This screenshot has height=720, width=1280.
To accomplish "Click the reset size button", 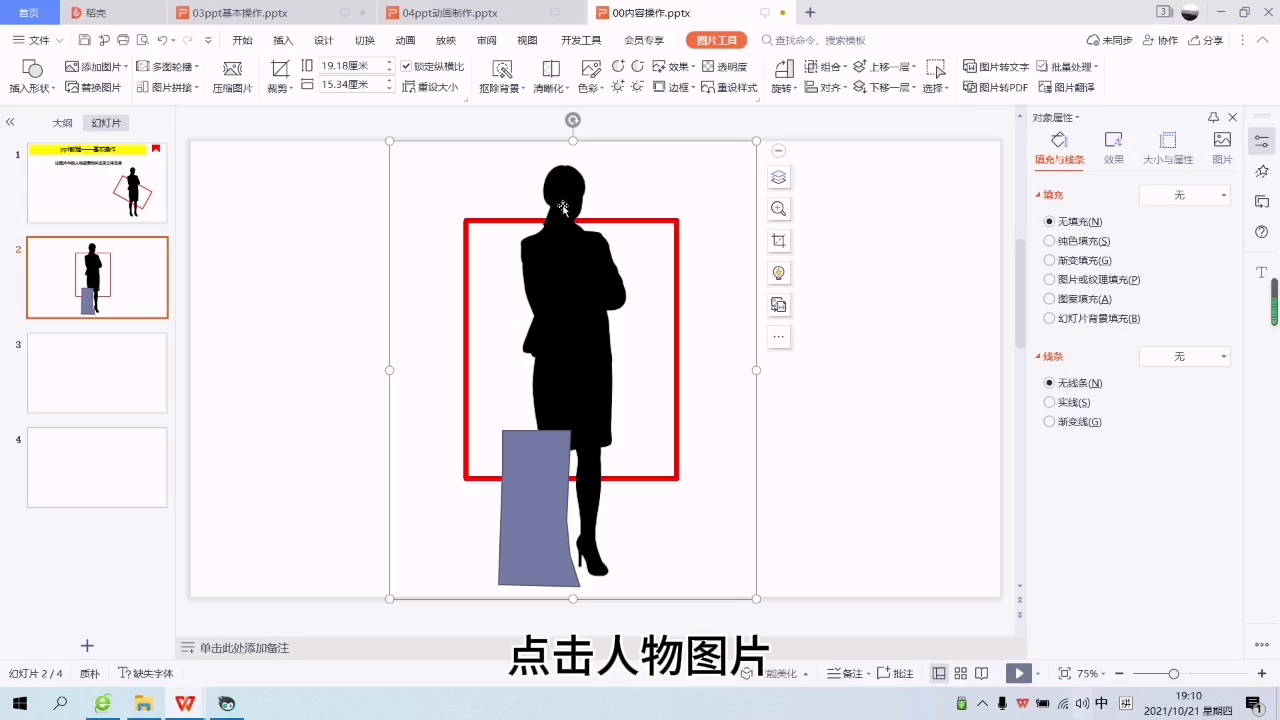I will click(430, 87).
